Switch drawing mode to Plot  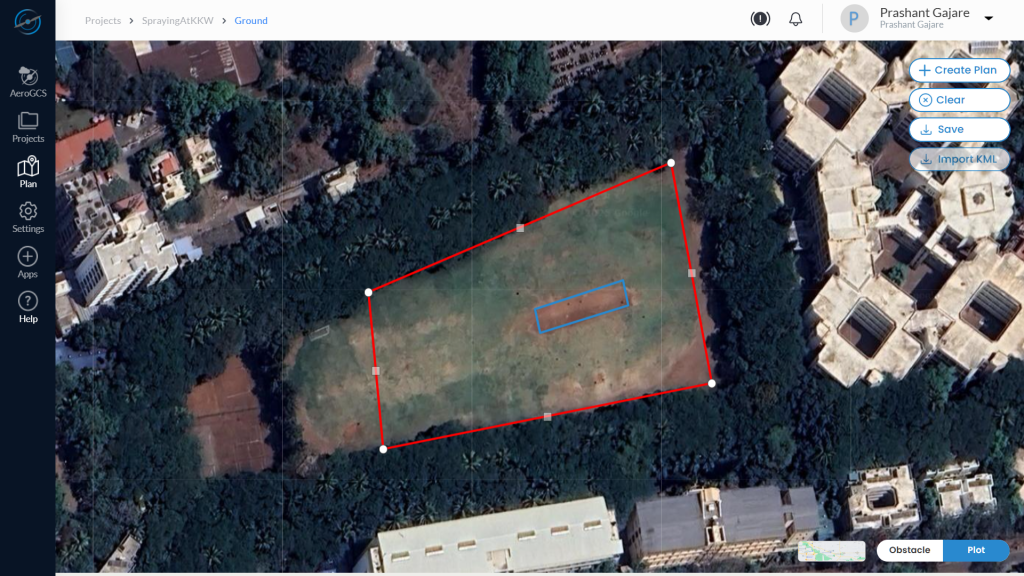976,550
